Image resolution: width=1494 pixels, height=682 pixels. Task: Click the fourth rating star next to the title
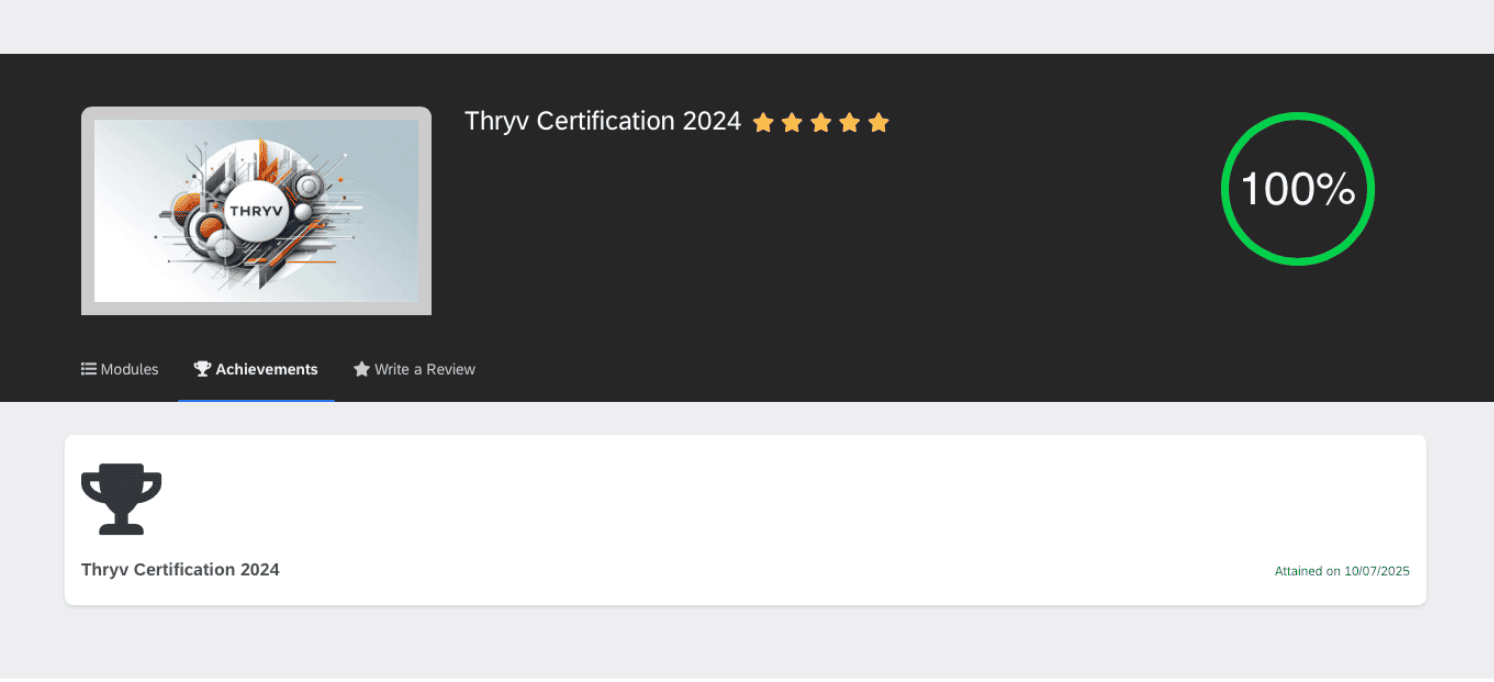click(850, 123)
